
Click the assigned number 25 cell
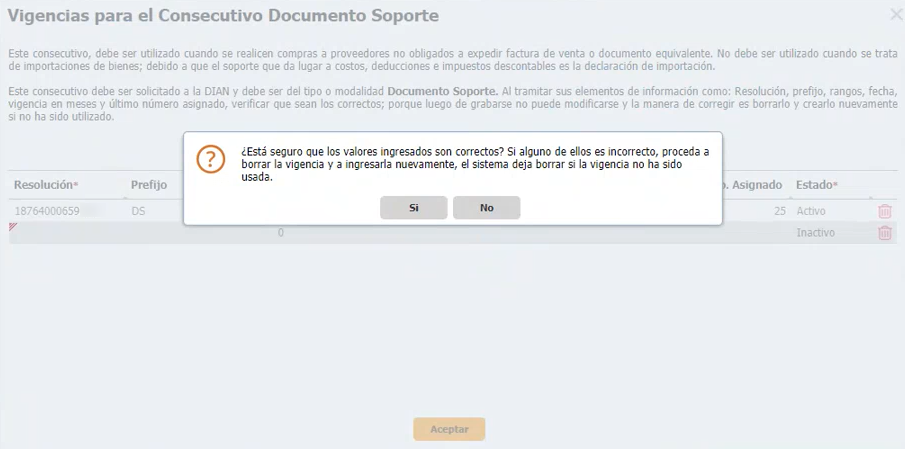[x=779, y=212]
